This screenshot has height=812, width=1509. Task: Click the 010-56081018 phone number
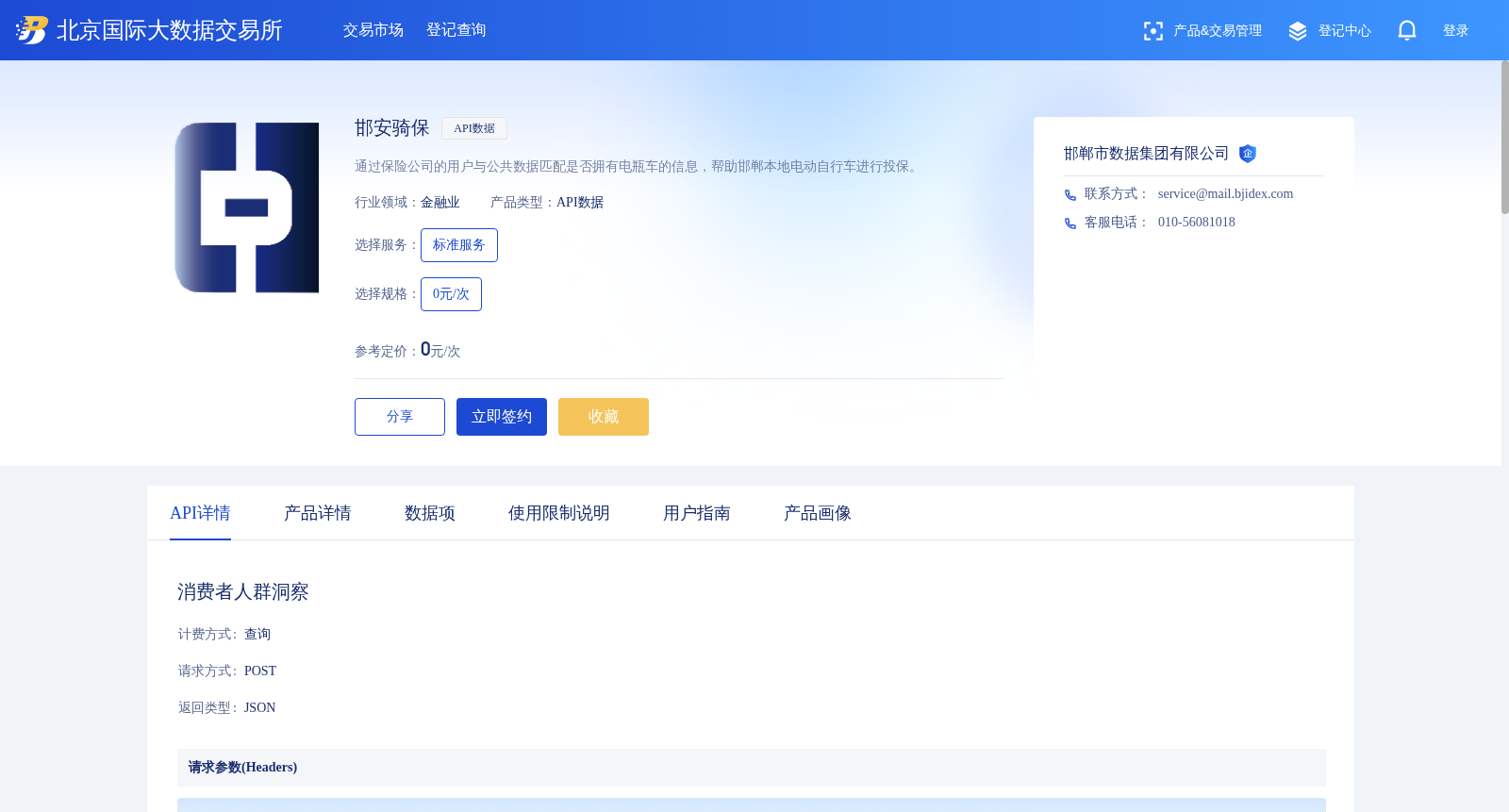[x=1196, y=223]
